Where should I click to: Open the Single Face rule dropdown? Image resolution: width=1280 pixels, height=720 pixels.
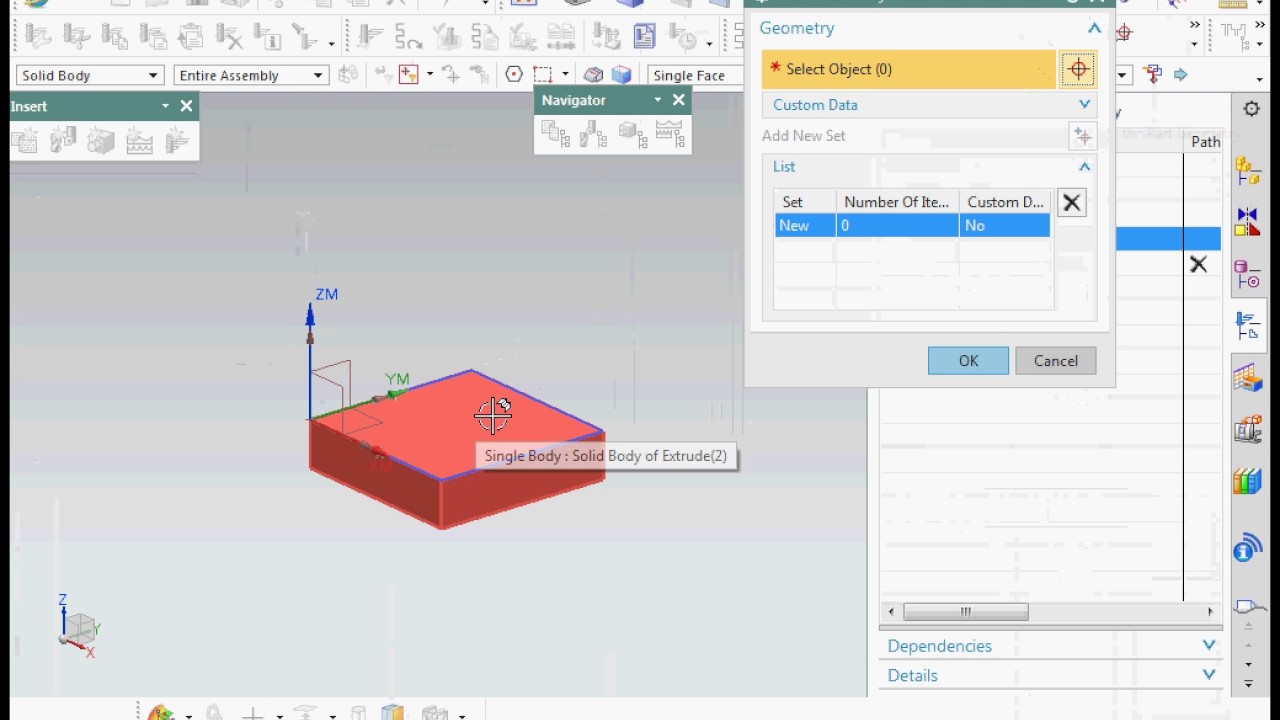[x=696, y=75]
